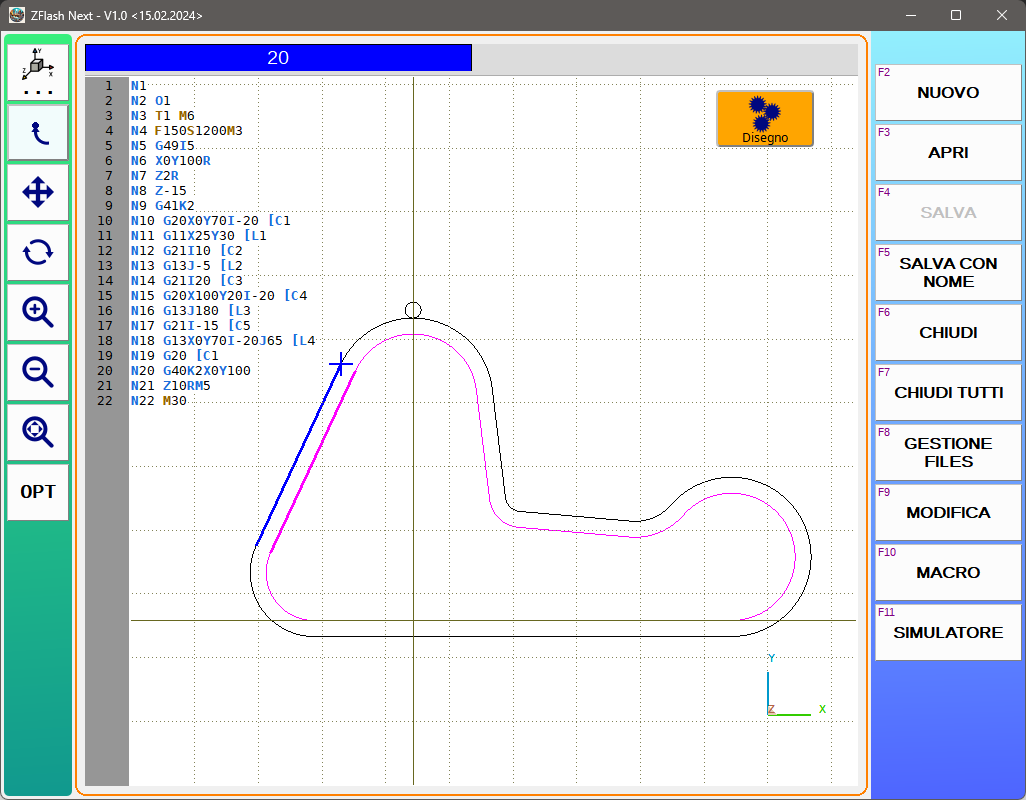The height and width of the screenshot is (800, 1026).
Task: Select the pan/move arrows tool
Action: point(38,192)
